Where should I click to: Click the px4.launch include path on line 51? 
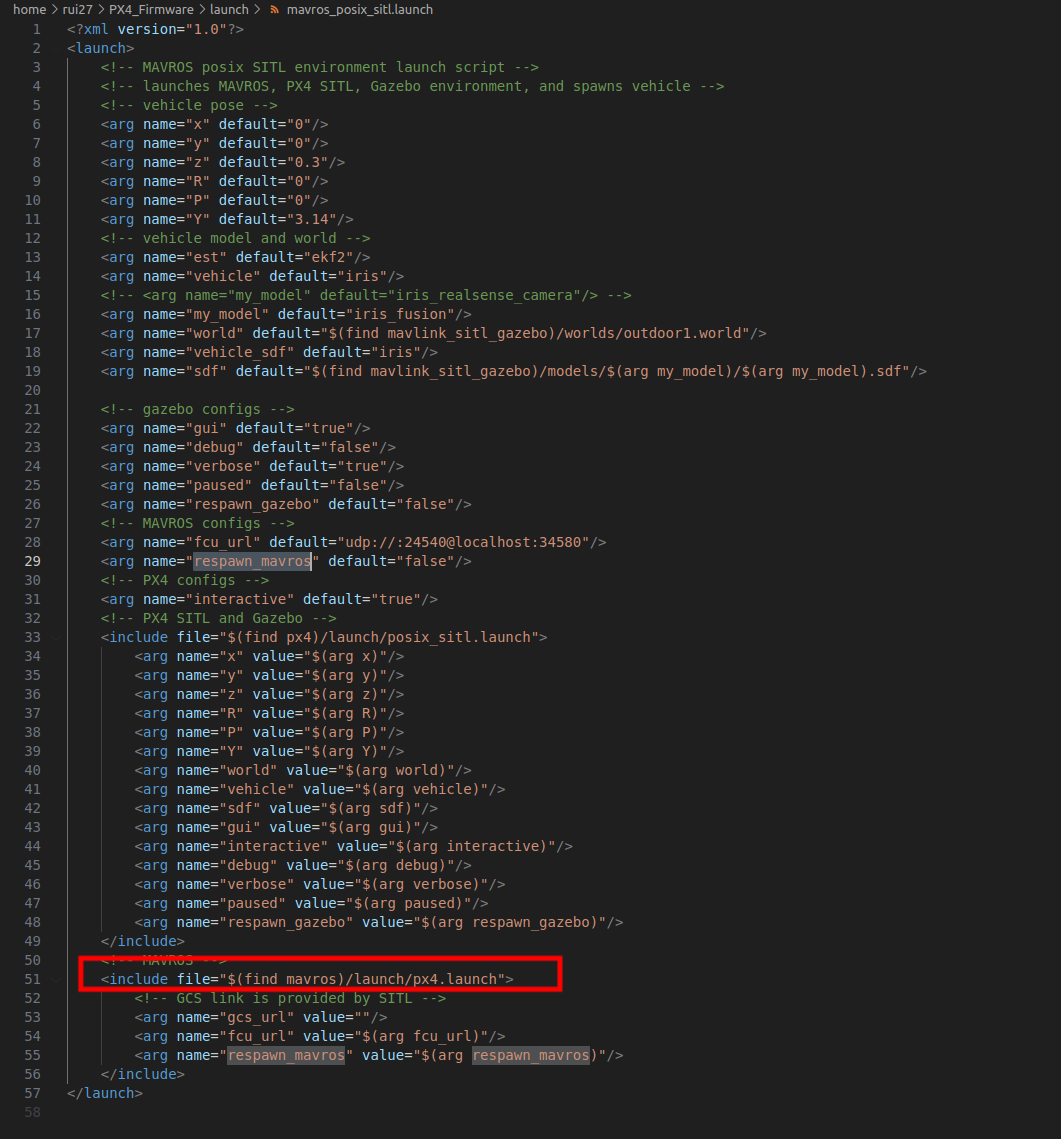[362, 979]
